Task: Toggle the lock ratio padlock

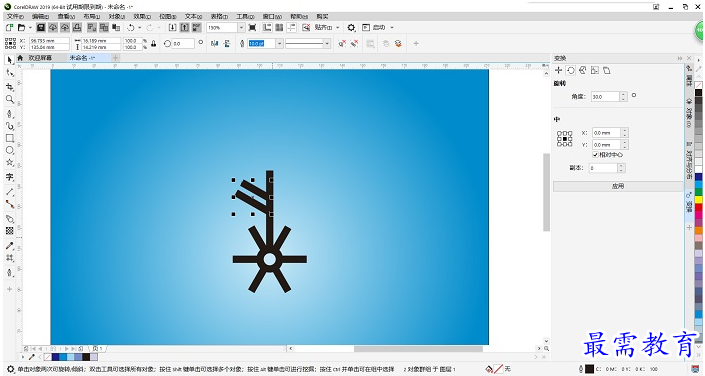Action: (154, 44)
